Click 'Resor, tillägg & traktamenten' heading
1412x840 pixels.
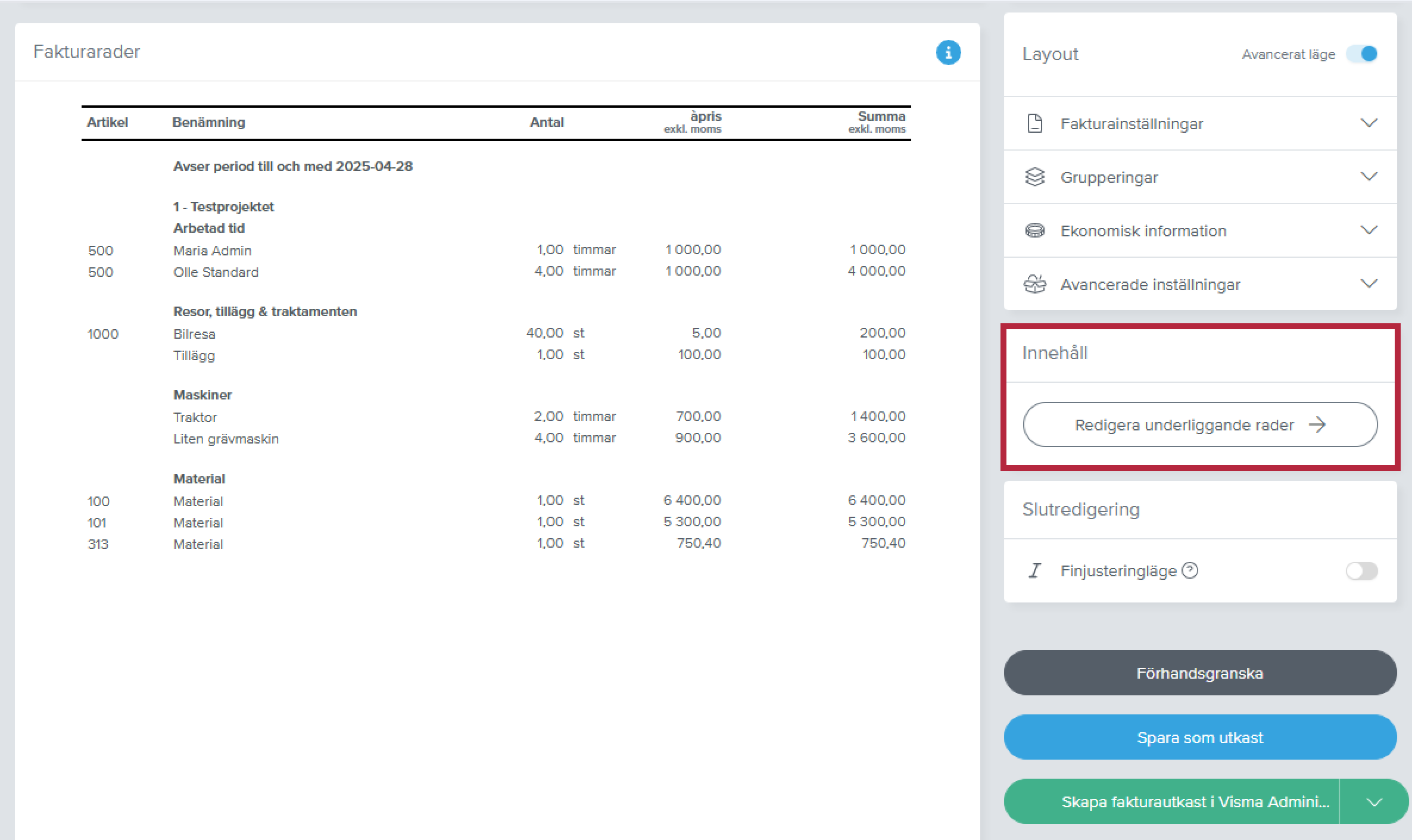point(265,311)
